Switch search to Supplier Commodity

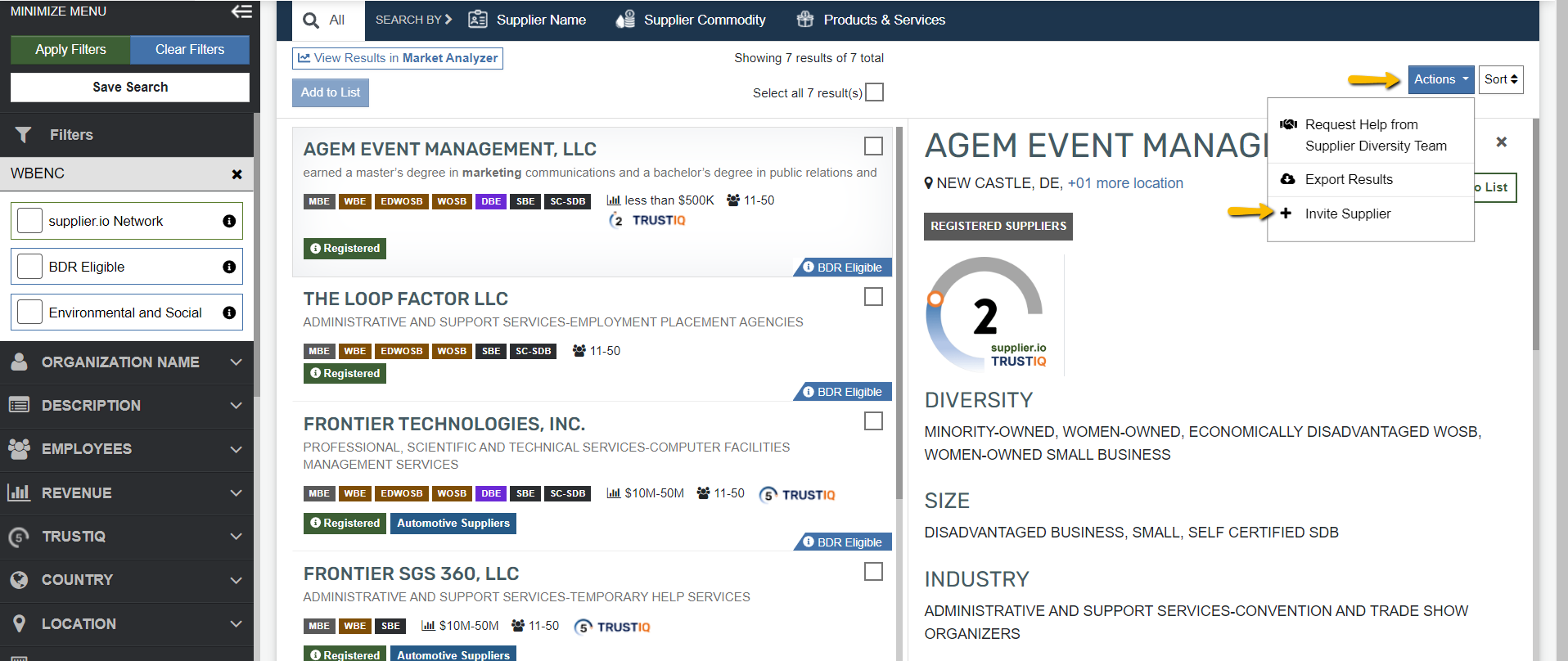click(691, 20)
